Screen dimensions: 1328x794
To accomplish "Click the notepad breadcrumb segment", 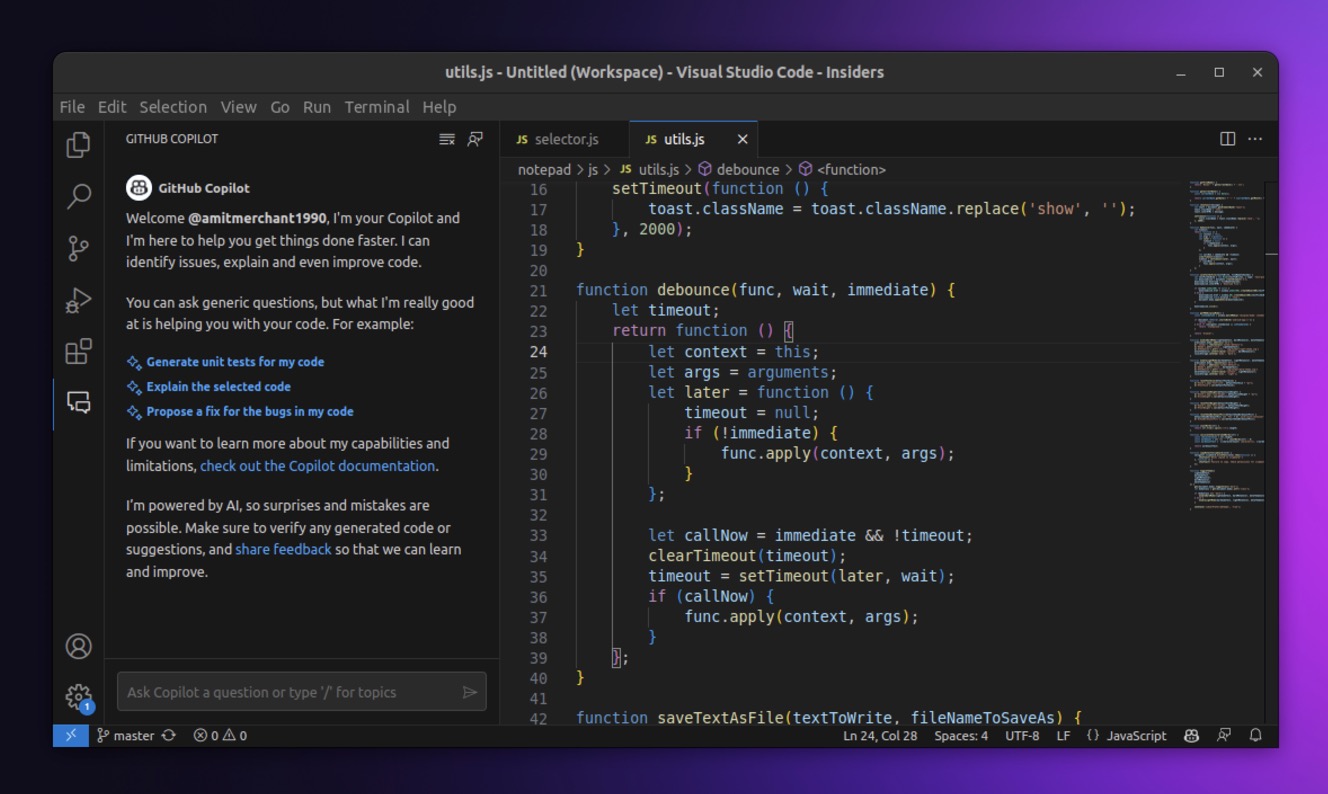I will [x=544, y=170].
